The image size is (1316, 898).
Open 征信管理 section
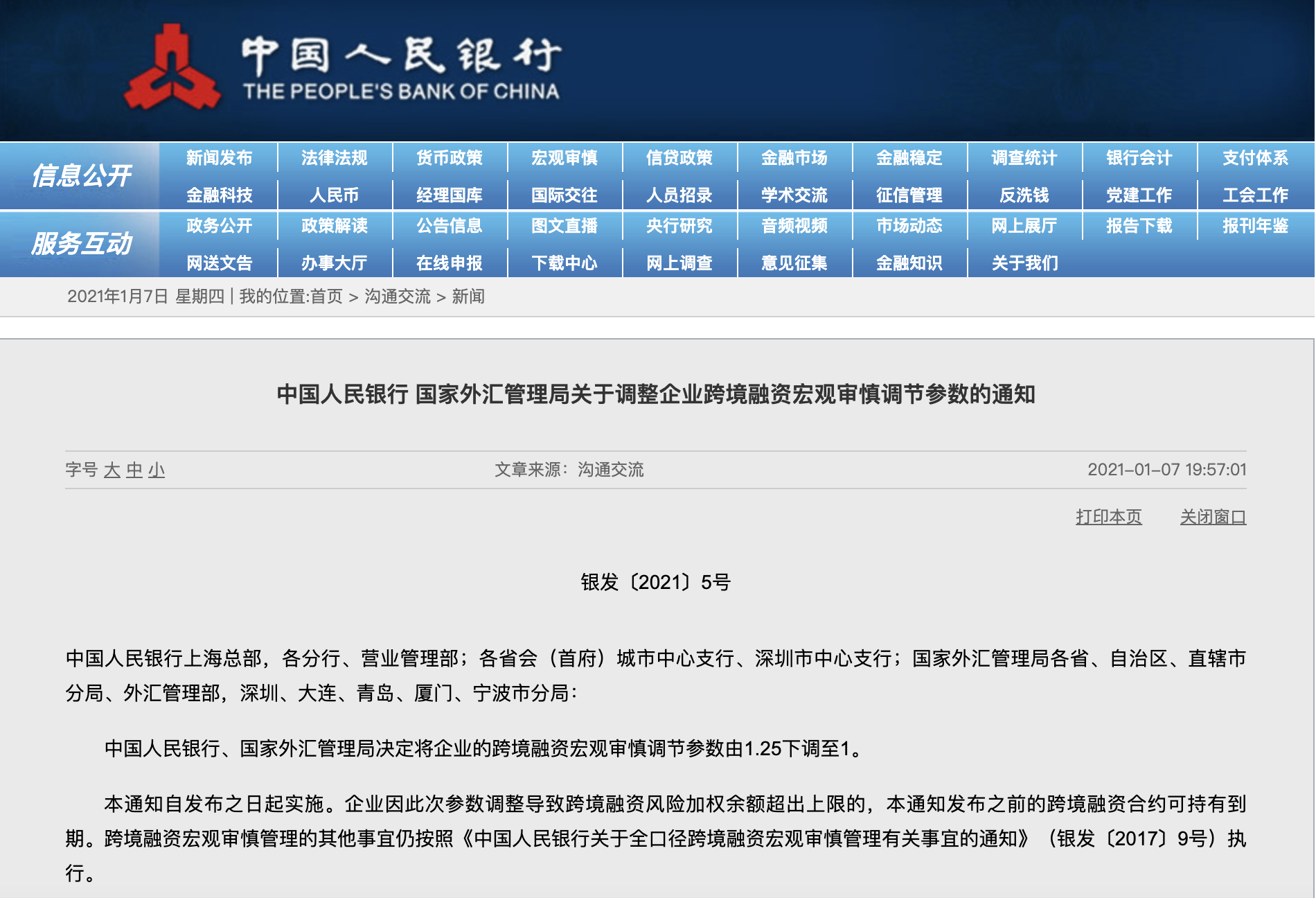coord(909,195)
